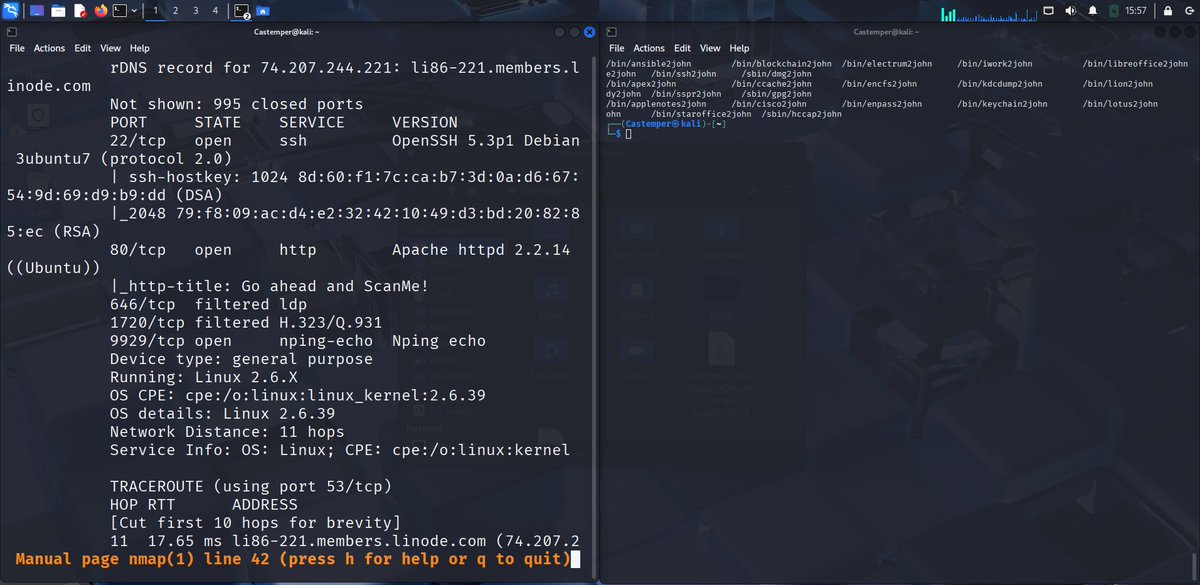Open File menu in right terminal
Viewport: 1200px width, 585px height.
(617, 48)
